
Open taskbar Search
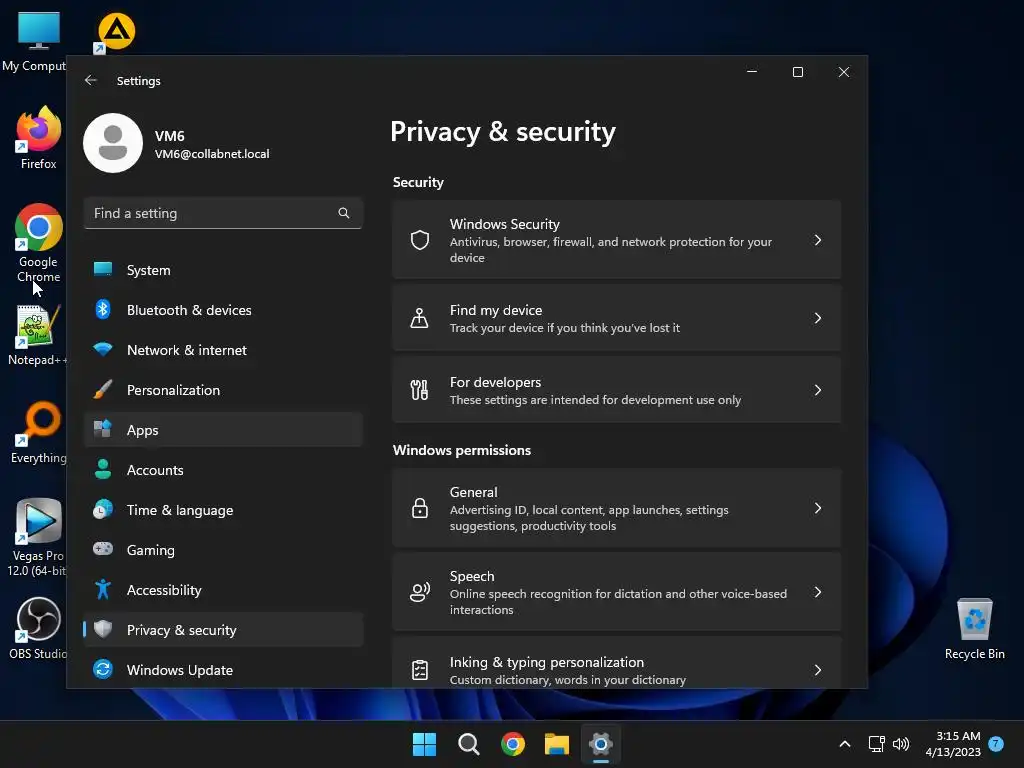click(x=468, y=744)
